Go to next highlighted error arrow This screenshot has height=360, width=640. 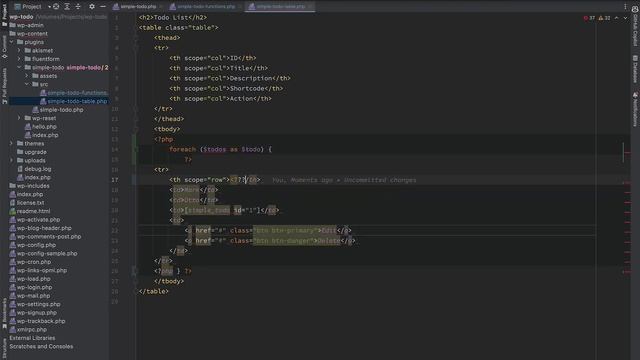pos(625,18)
